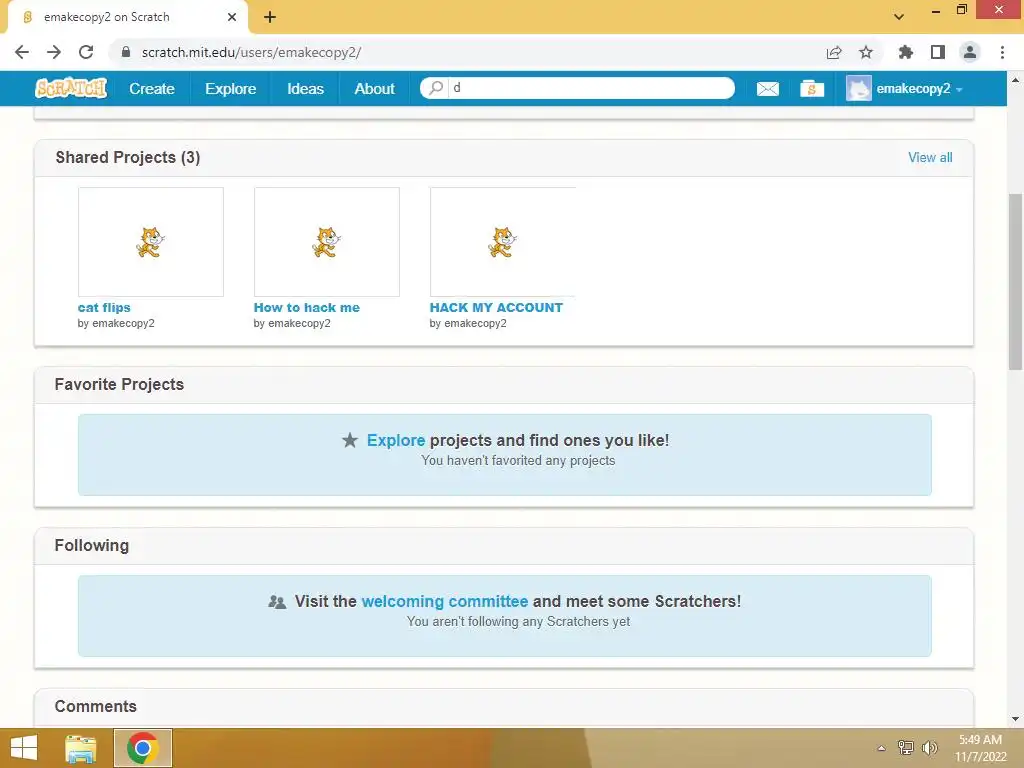Screen dimensions: 1024x768
Task: Click the HACK MY ACCOUNT thumbnail
Action: (503, 242)
